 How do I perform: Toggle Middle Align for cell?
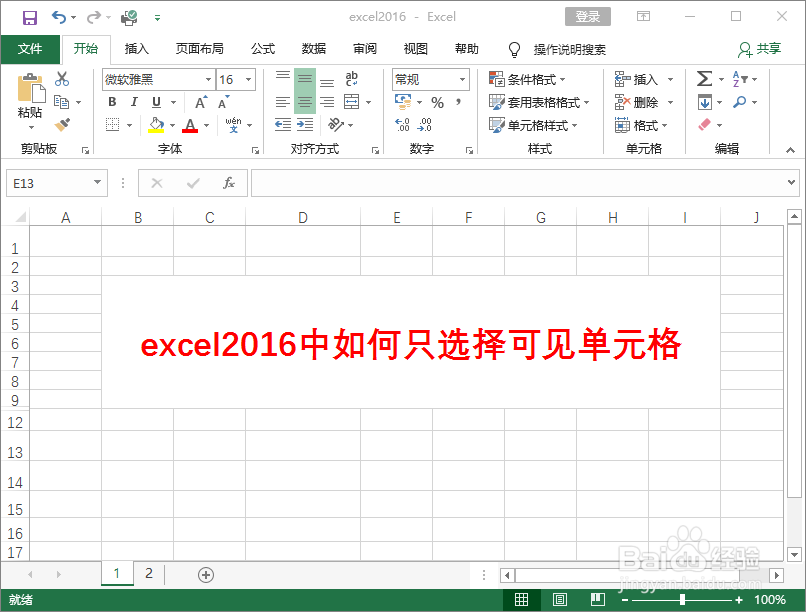305,79
